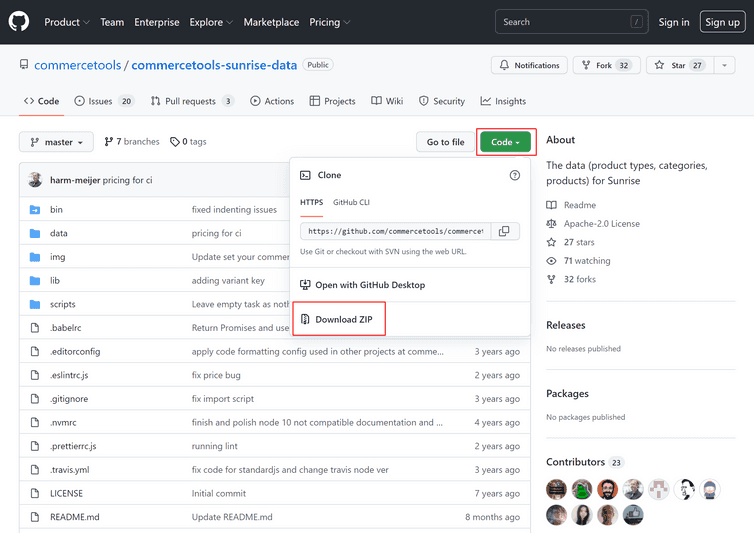Open the Wiki tab

click(x=387, y=101)
